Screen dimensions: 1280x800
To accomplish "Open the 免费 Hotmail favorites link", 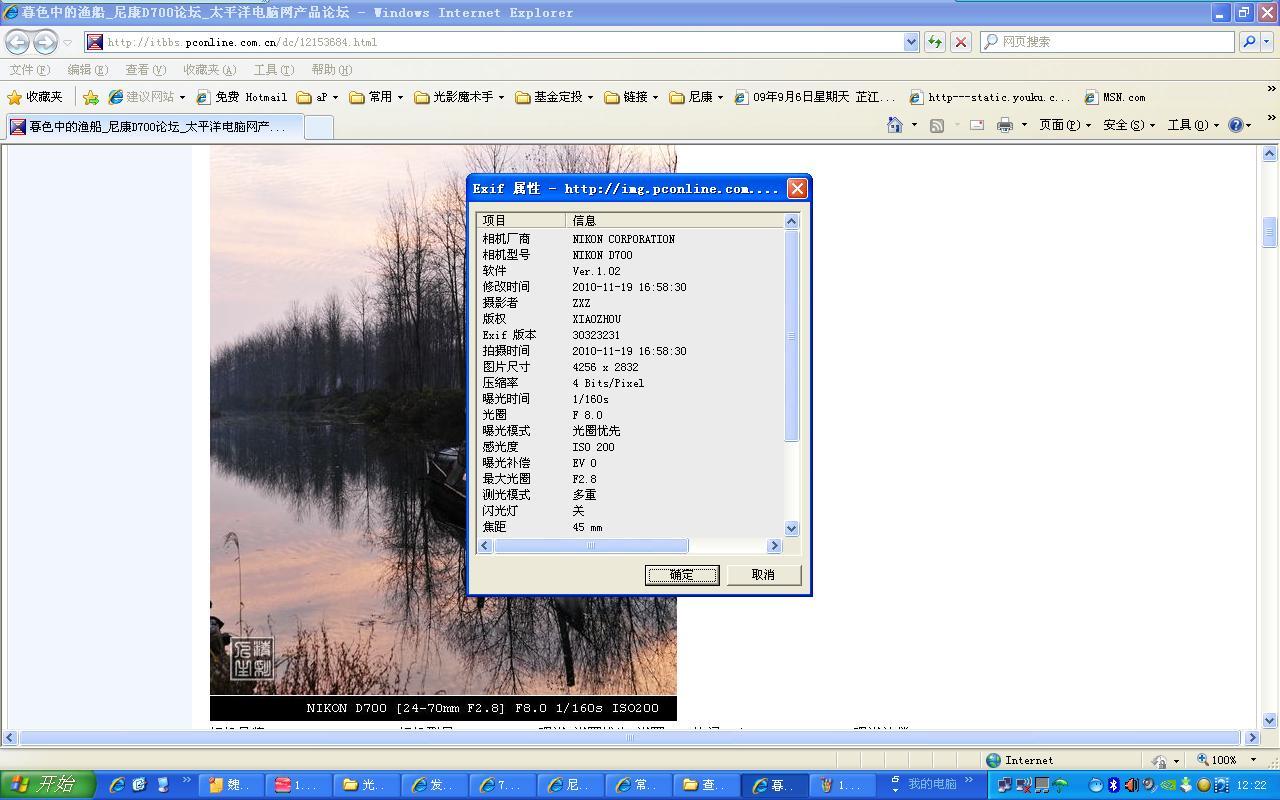I will [241, 97].
